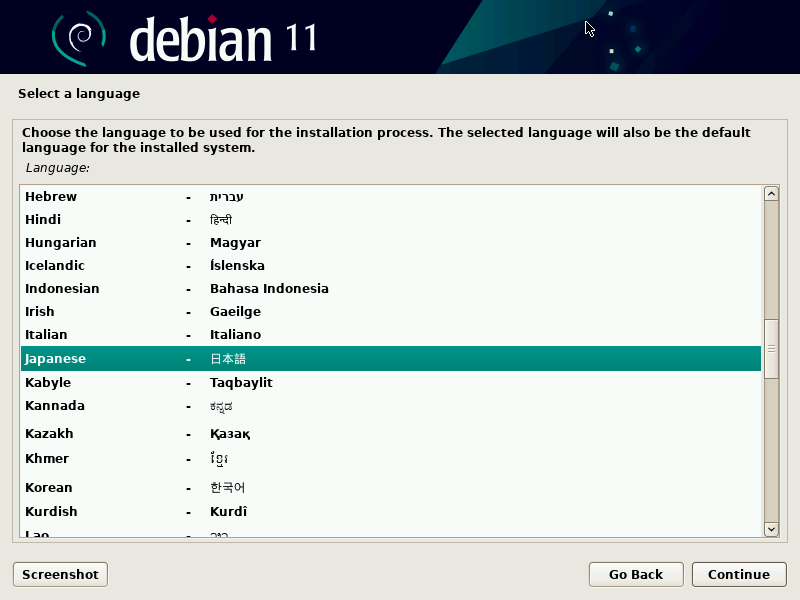
Task: Select Korean language row
Action: point(391,488)
